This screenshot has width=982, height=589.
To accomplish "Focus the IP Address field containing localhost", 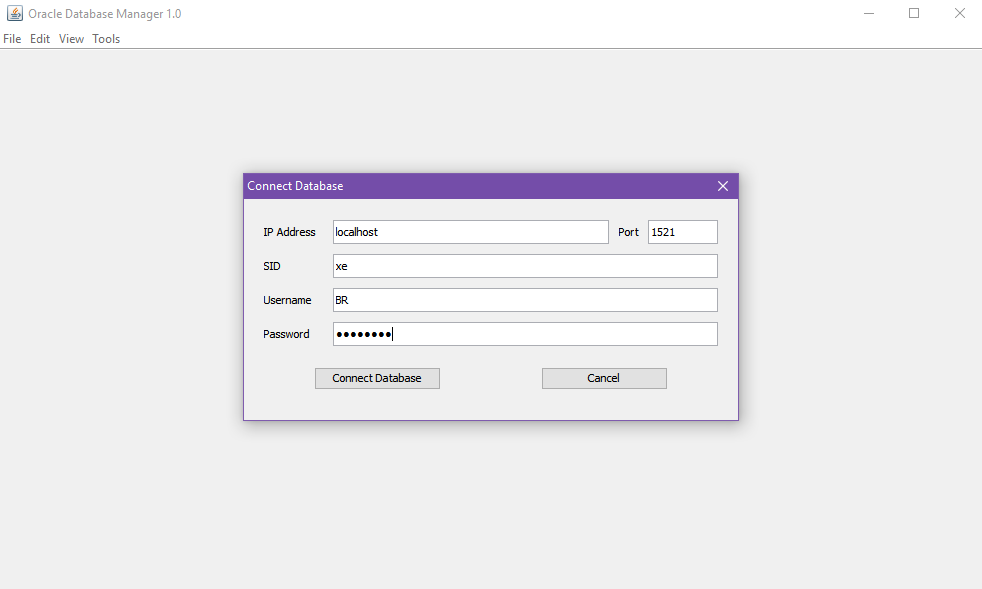I will 470,232.
